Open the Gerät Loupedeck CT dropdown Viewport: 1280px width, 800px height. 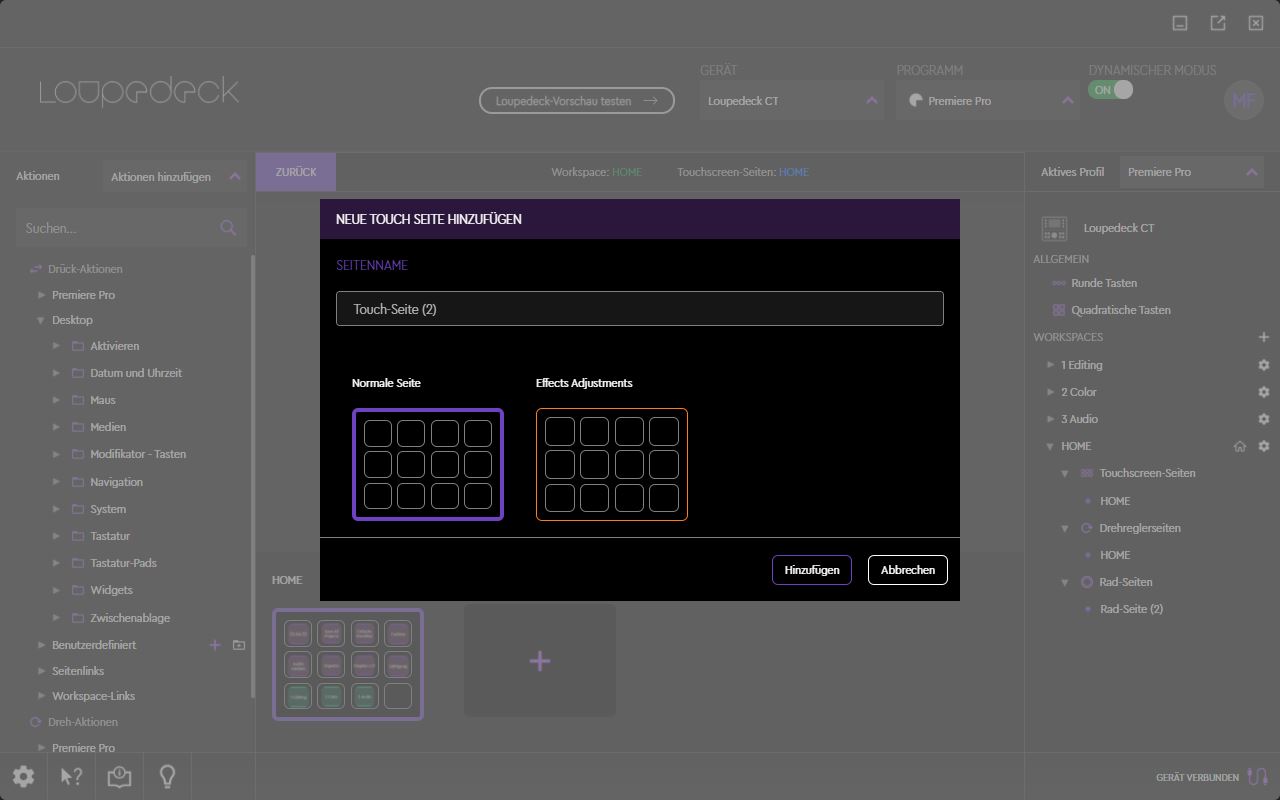point(791,101)
